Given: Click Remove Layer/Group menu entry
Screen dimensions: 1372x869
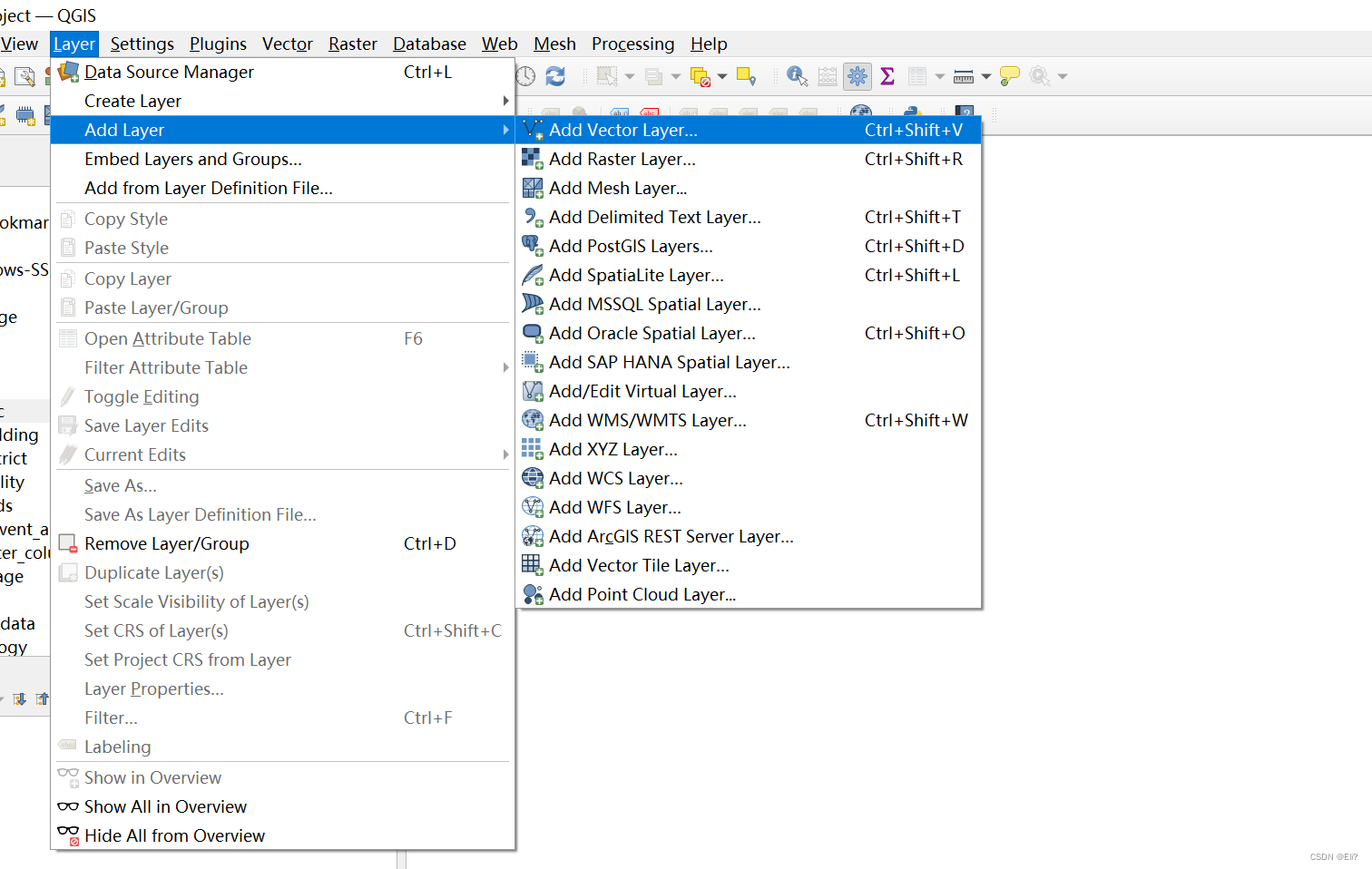Looking at the screenshot, I should (282, 543).
